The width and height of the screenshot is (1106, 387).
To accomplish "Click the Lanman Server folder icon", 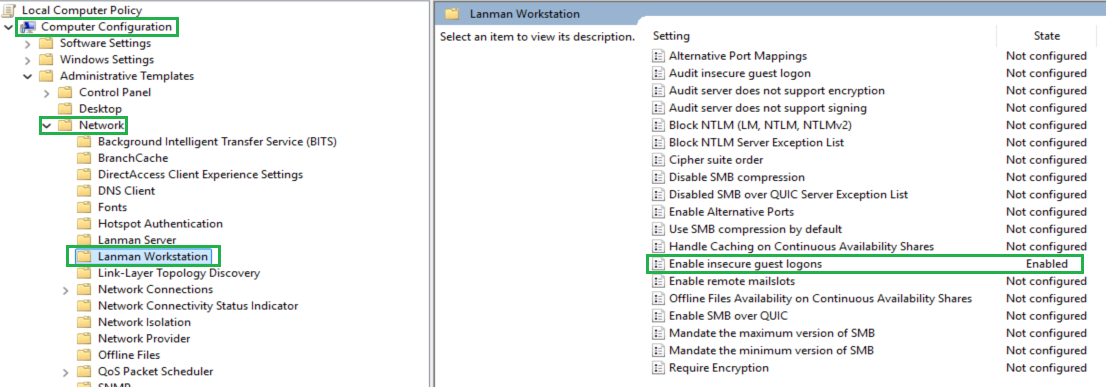I will (x=84, y=240).
